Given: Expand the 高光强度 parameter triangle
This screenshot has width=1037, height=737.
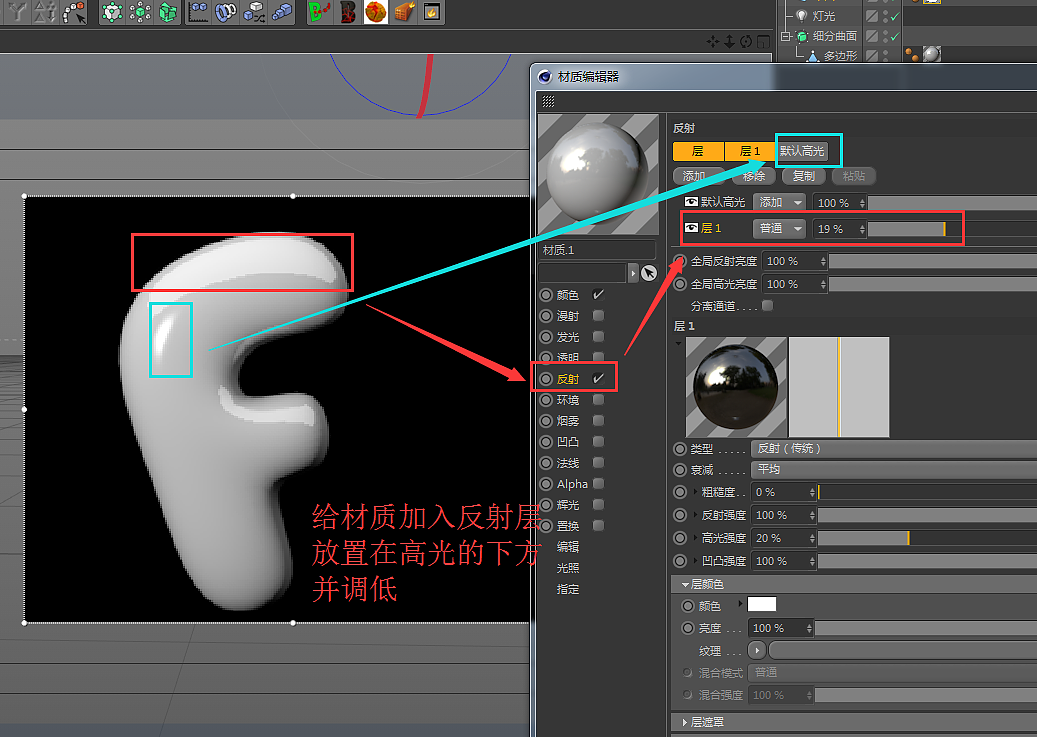Looking at the screenshot, I should pos(695,537).
